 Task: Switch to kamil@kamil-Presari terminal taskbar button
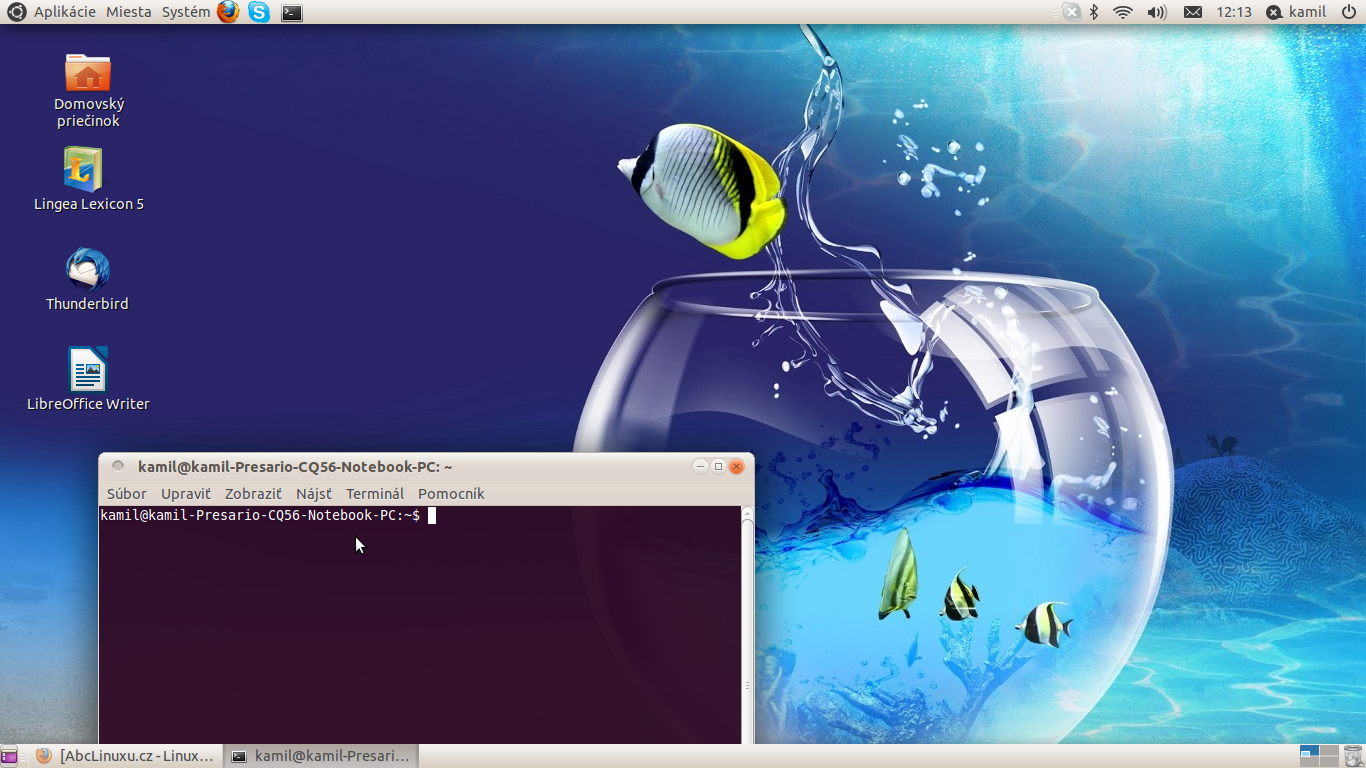[x=320, y=756]
